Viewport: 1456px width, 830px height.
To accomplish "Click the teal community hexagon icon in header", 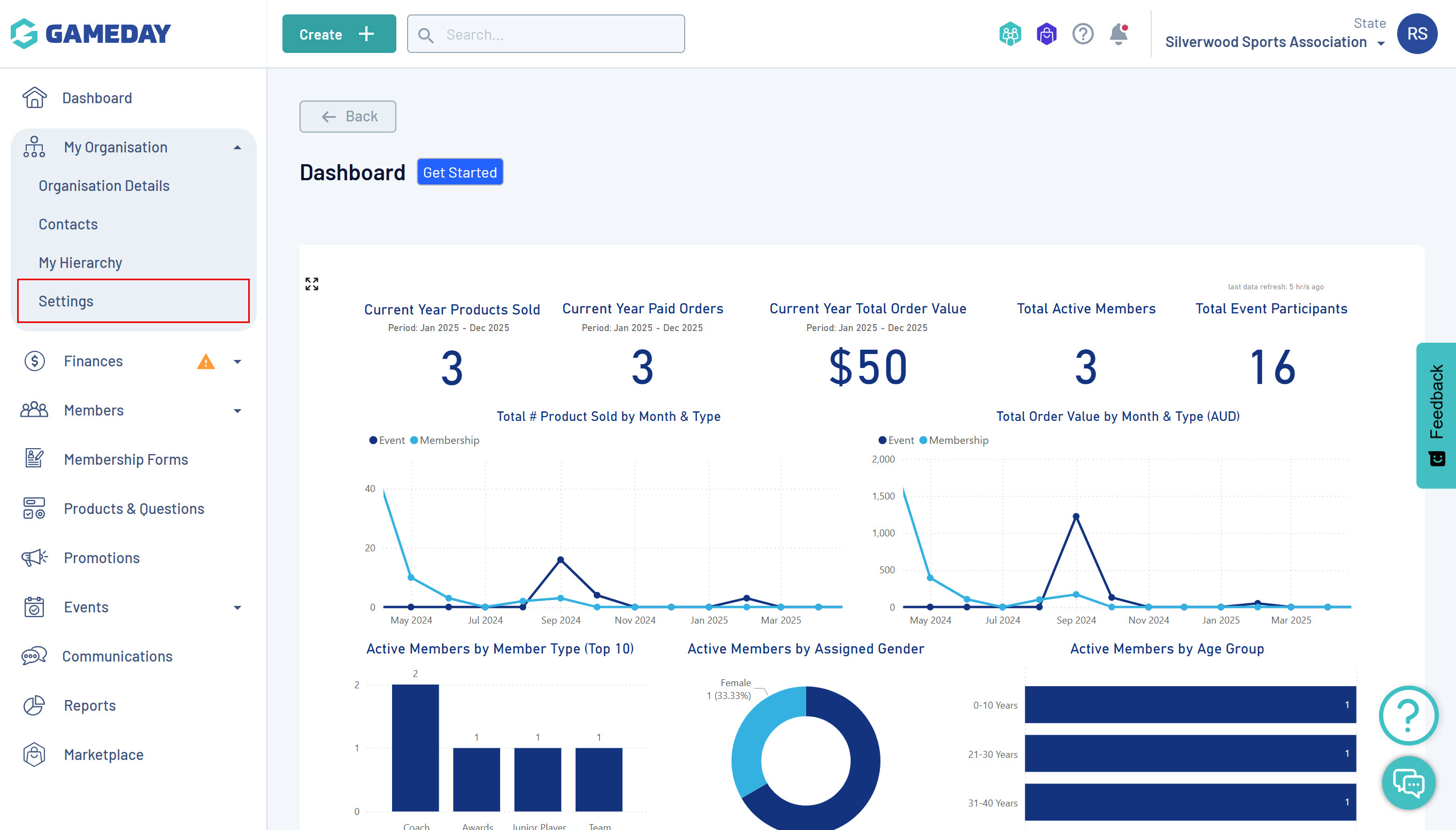I will [1009, 34].
